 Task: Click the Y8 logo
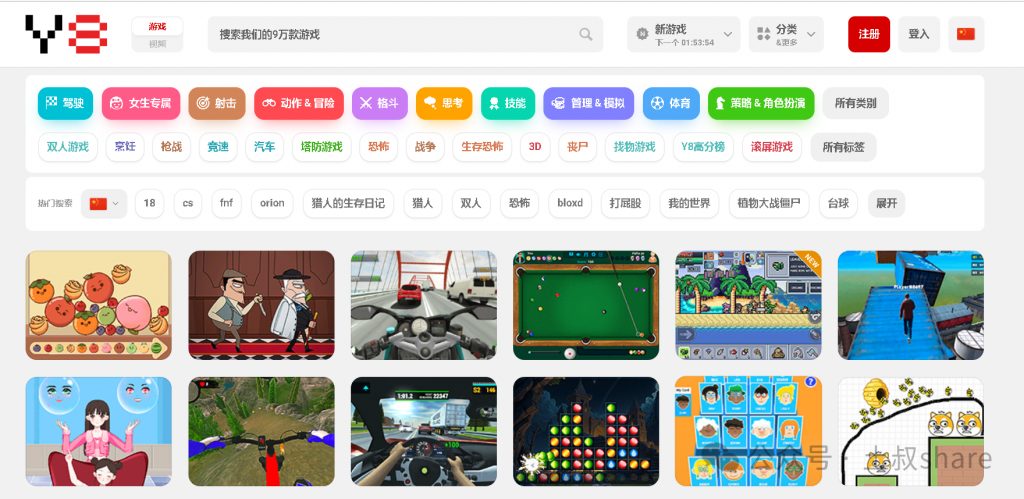point(66,34)
